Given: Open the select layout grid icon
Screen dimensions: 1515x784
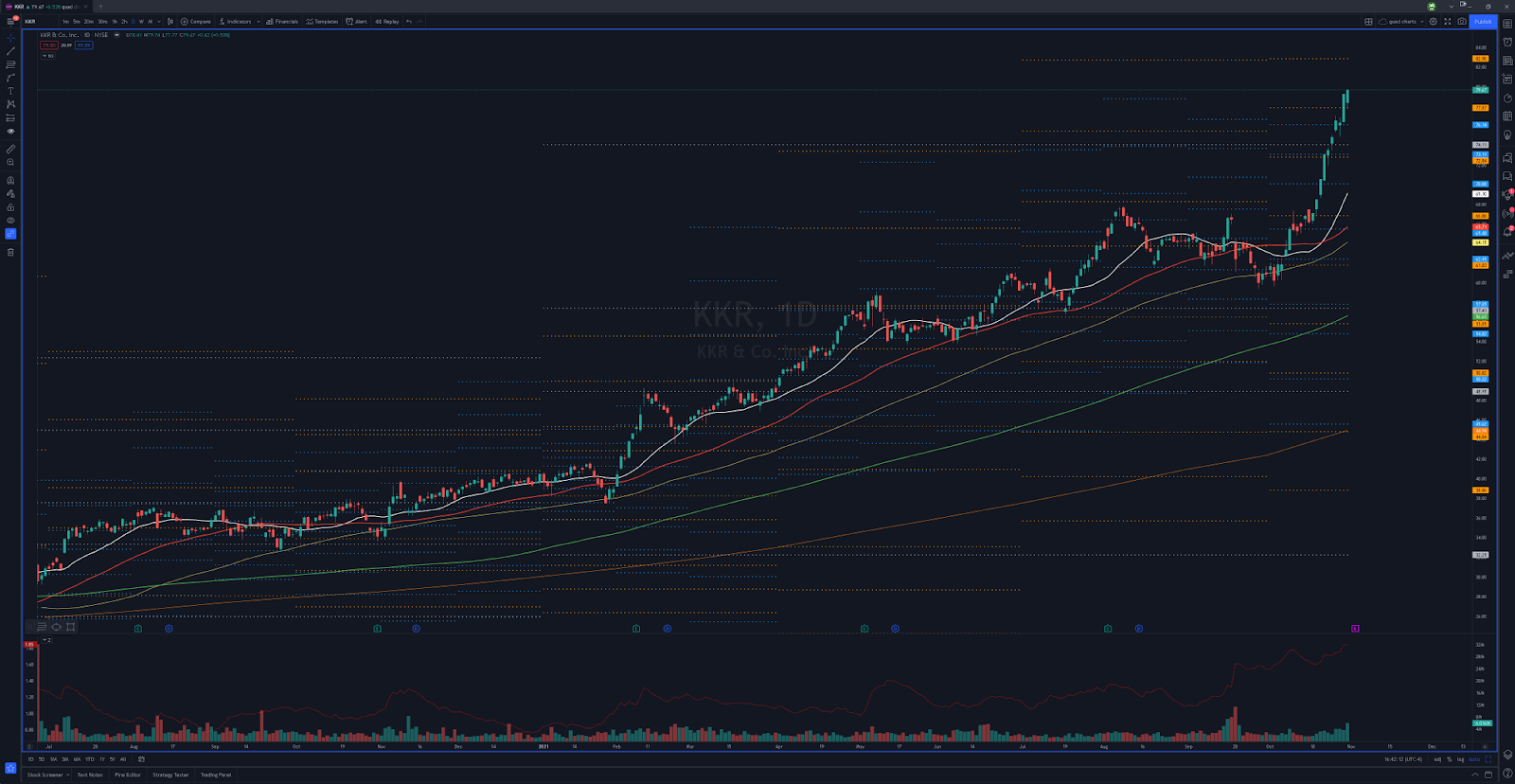Looking at the screenshot, I should [x=1368, y=21].
